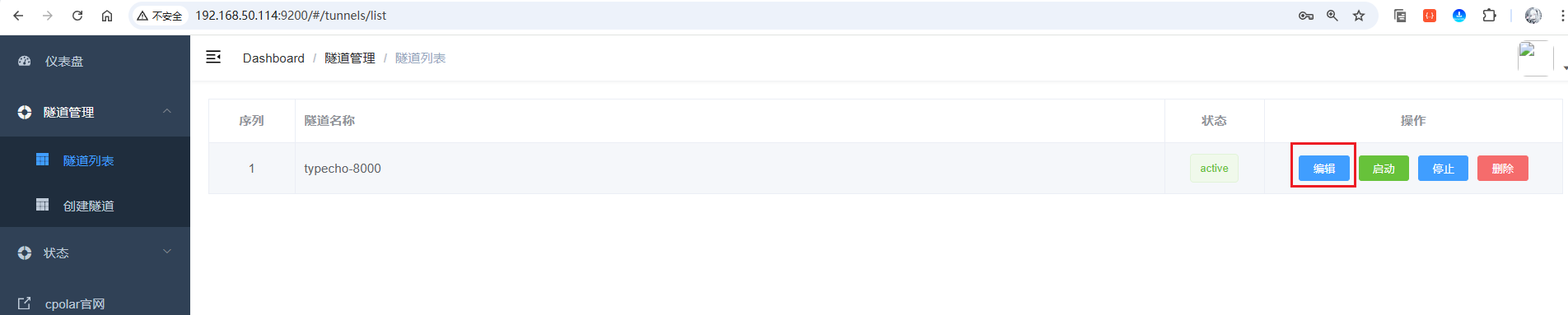Open the saved passwords key icon
The height and width of the screenshot is (315, 1568).
pos(1306,16)
